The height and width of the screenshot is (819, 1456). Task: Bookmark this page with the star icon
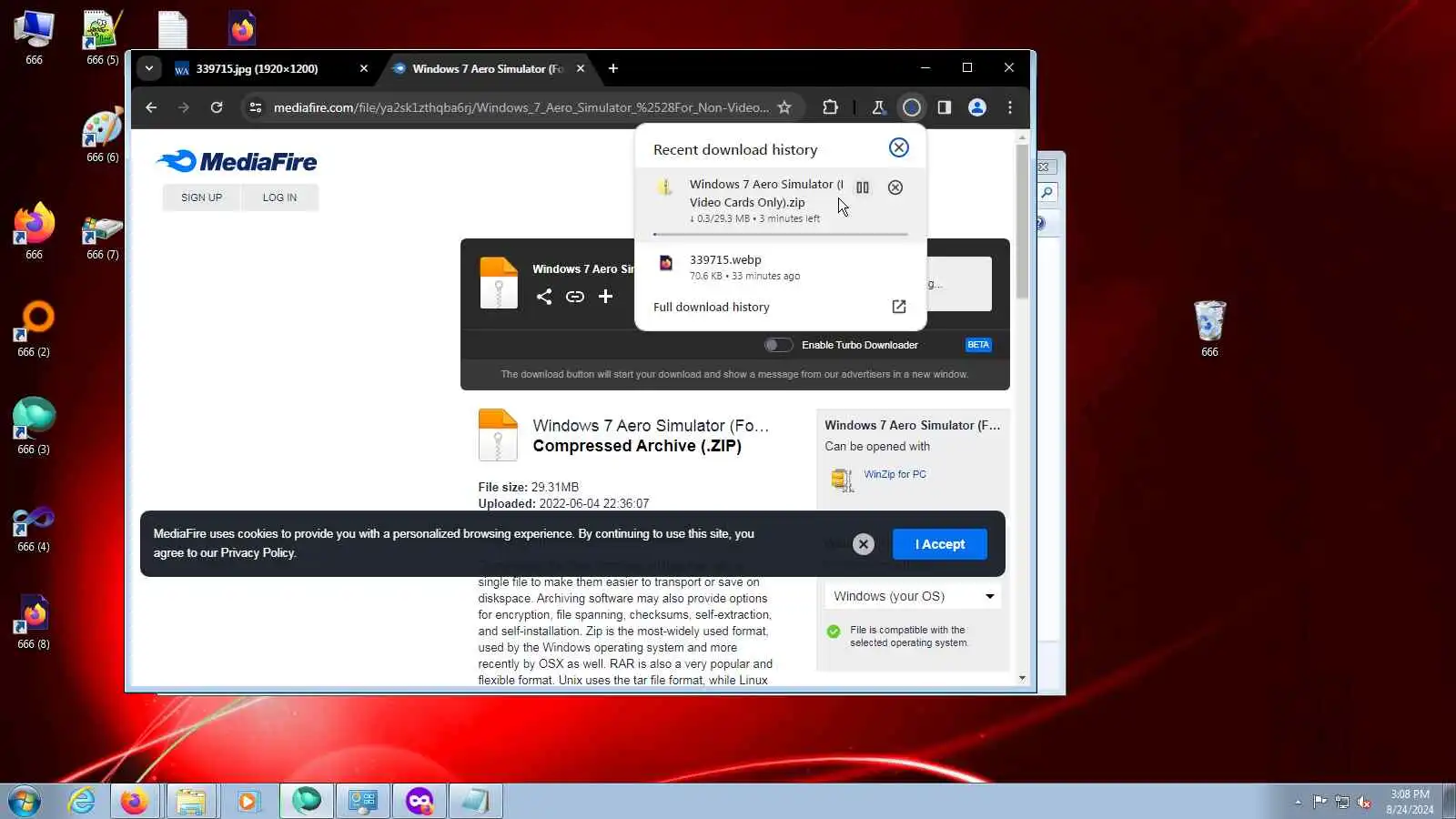(x=784, y=107)
